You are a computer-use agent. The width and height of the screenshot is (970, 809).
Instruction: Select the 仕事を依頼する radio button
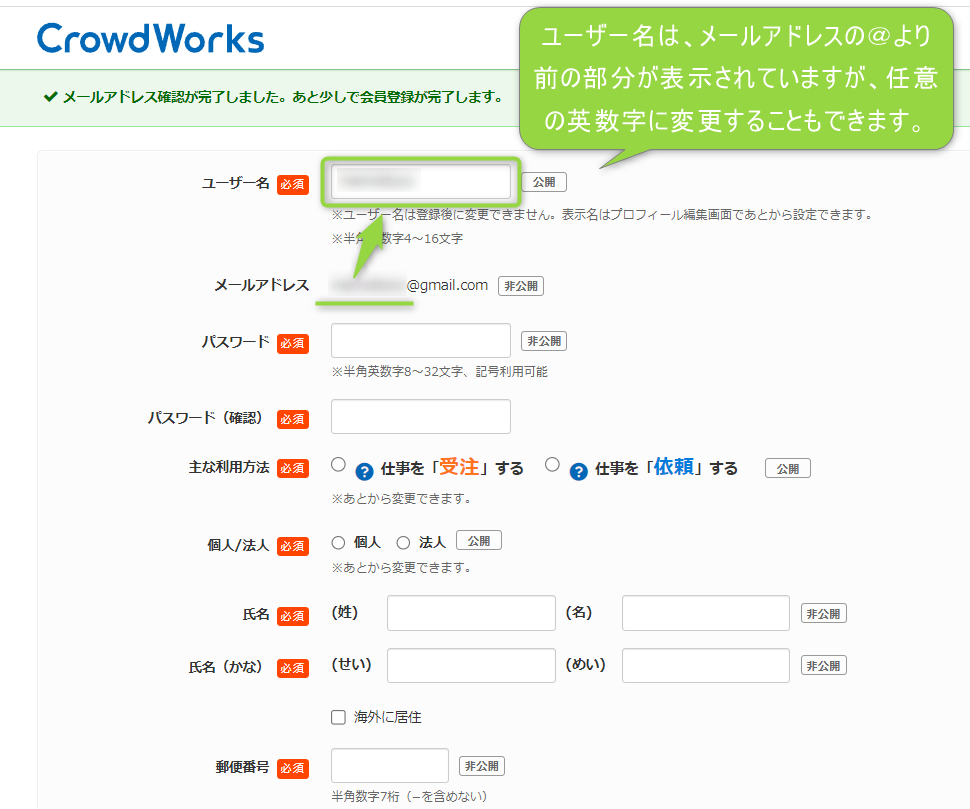(552, 465)
